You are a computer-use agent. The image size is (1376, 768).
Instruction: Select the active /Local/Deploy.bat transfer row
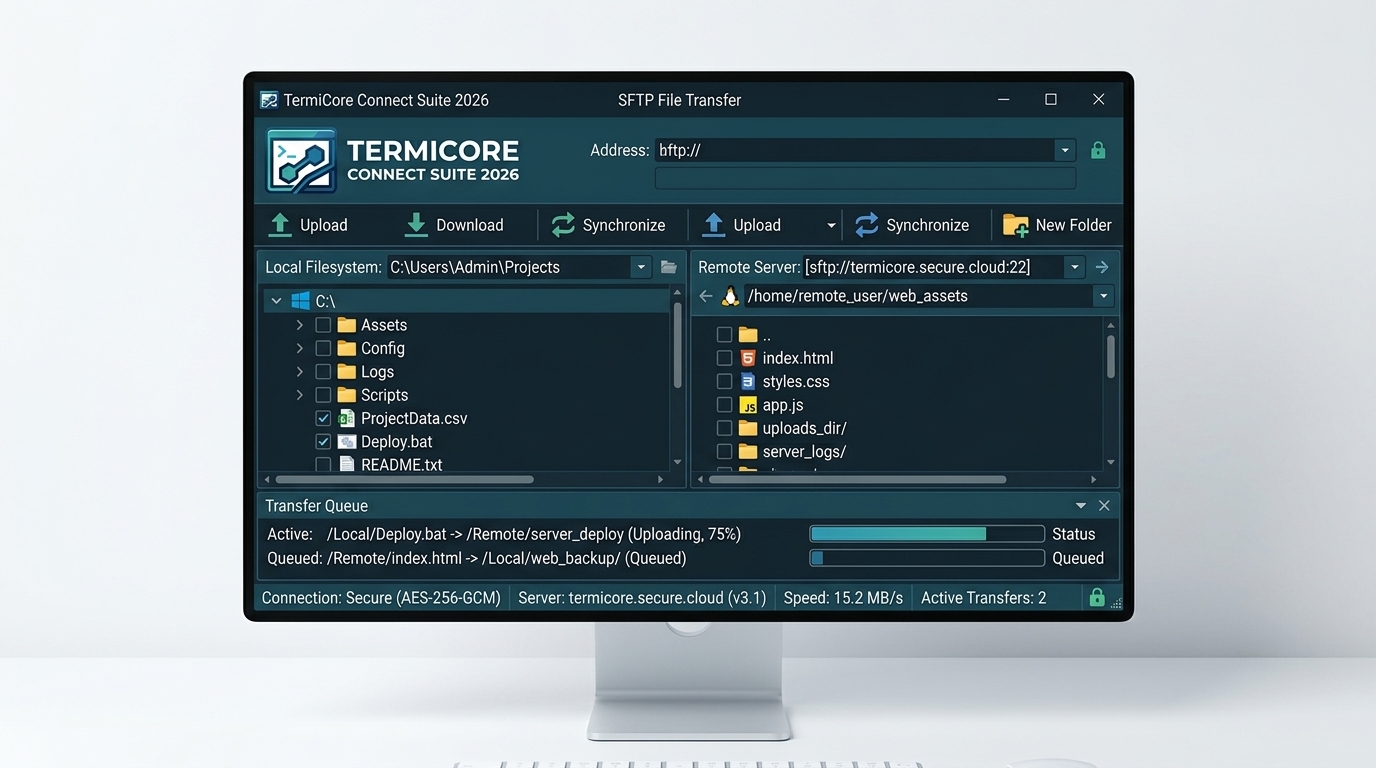(686, 534)
